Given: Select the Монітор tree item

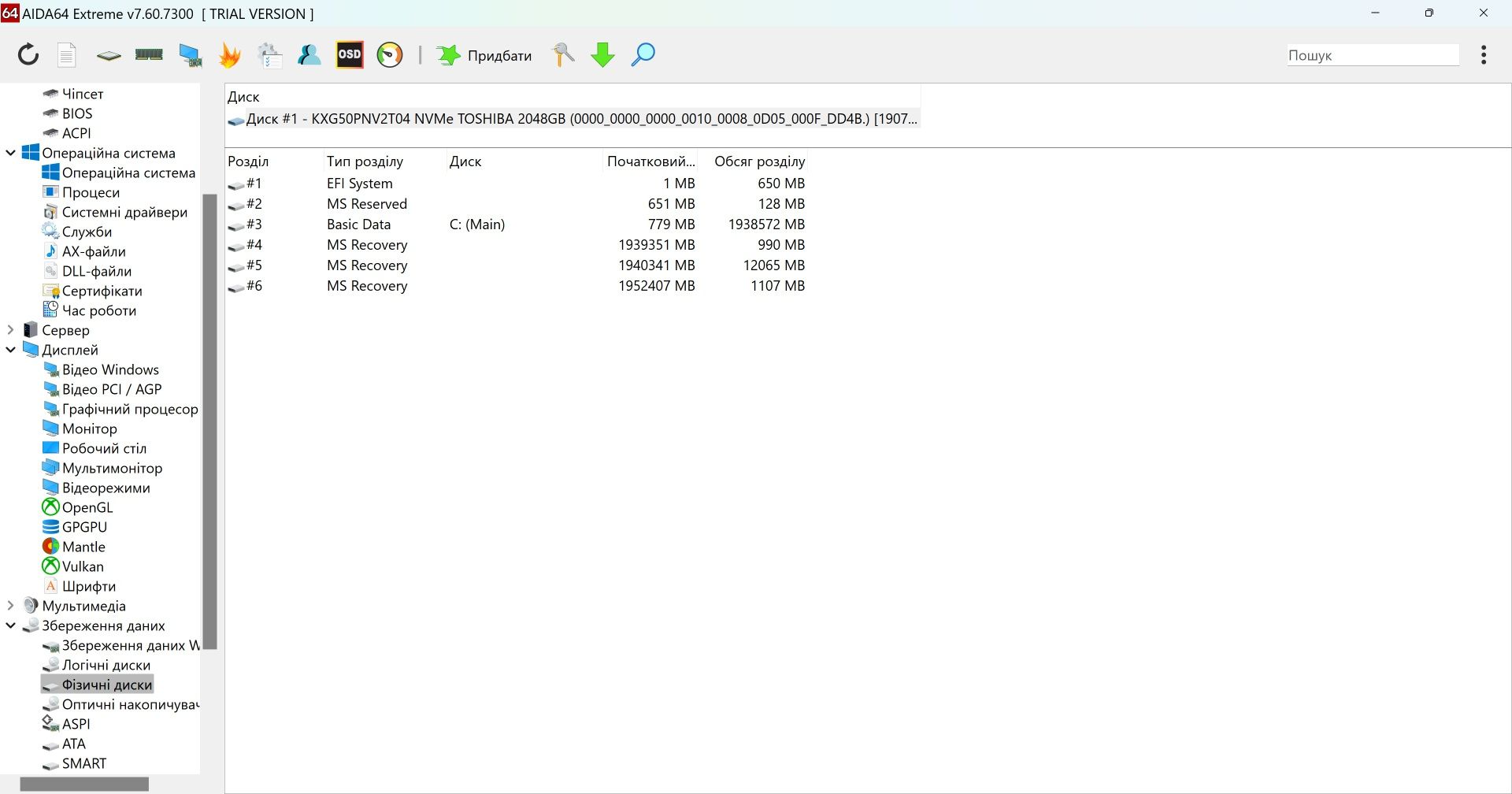Looking at the screenshot, I should [x=80, y=429].
